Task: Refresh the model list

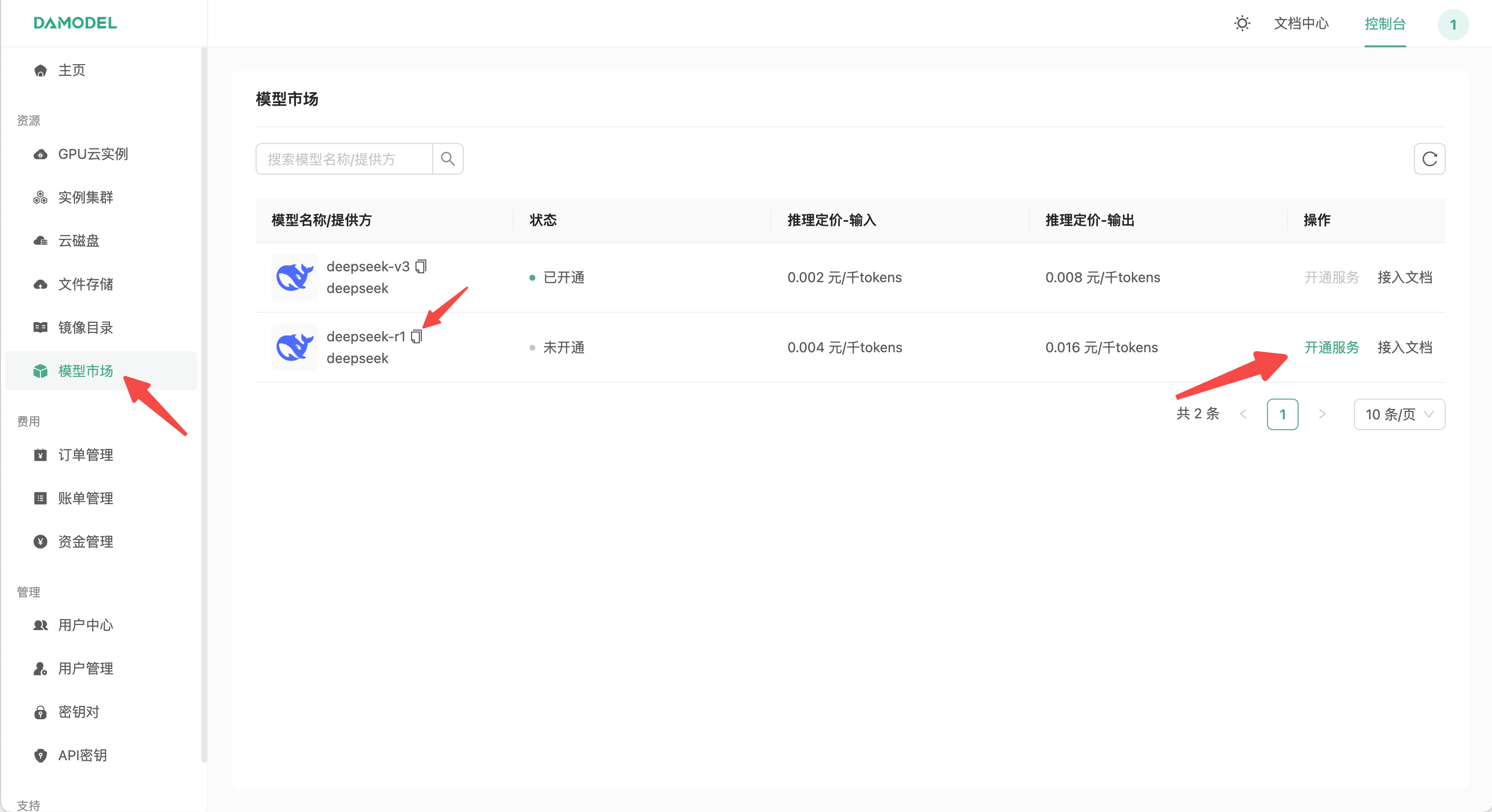Action: [1429, 159]
